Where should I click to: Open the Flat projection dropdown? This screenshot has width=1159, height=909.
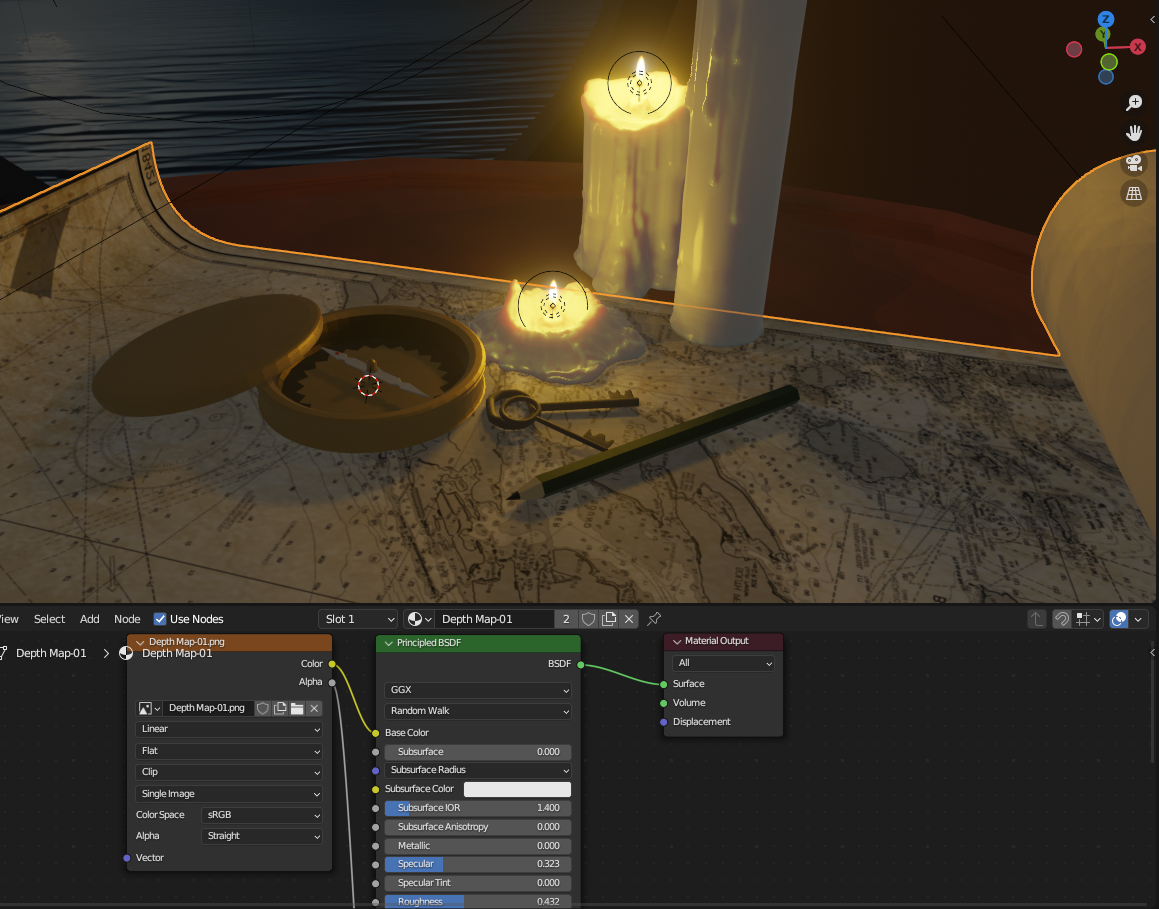coord(229,751)
